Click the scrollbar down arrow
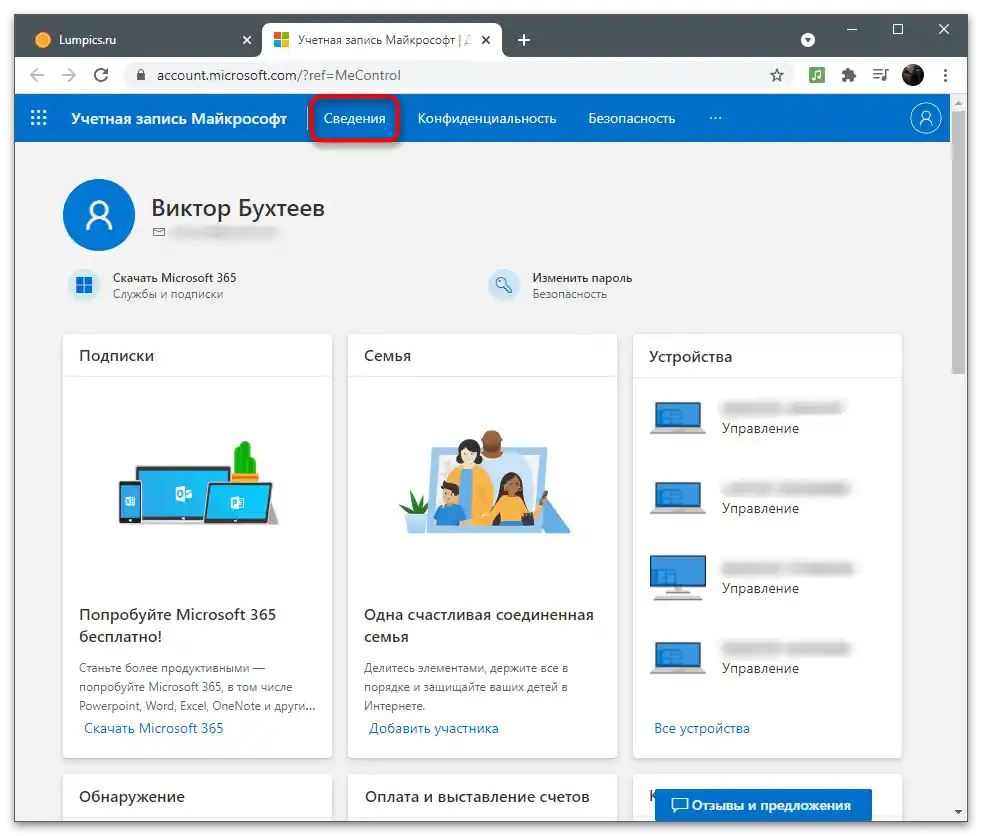This screenshot has height=836, width=982. coord(958,812)
